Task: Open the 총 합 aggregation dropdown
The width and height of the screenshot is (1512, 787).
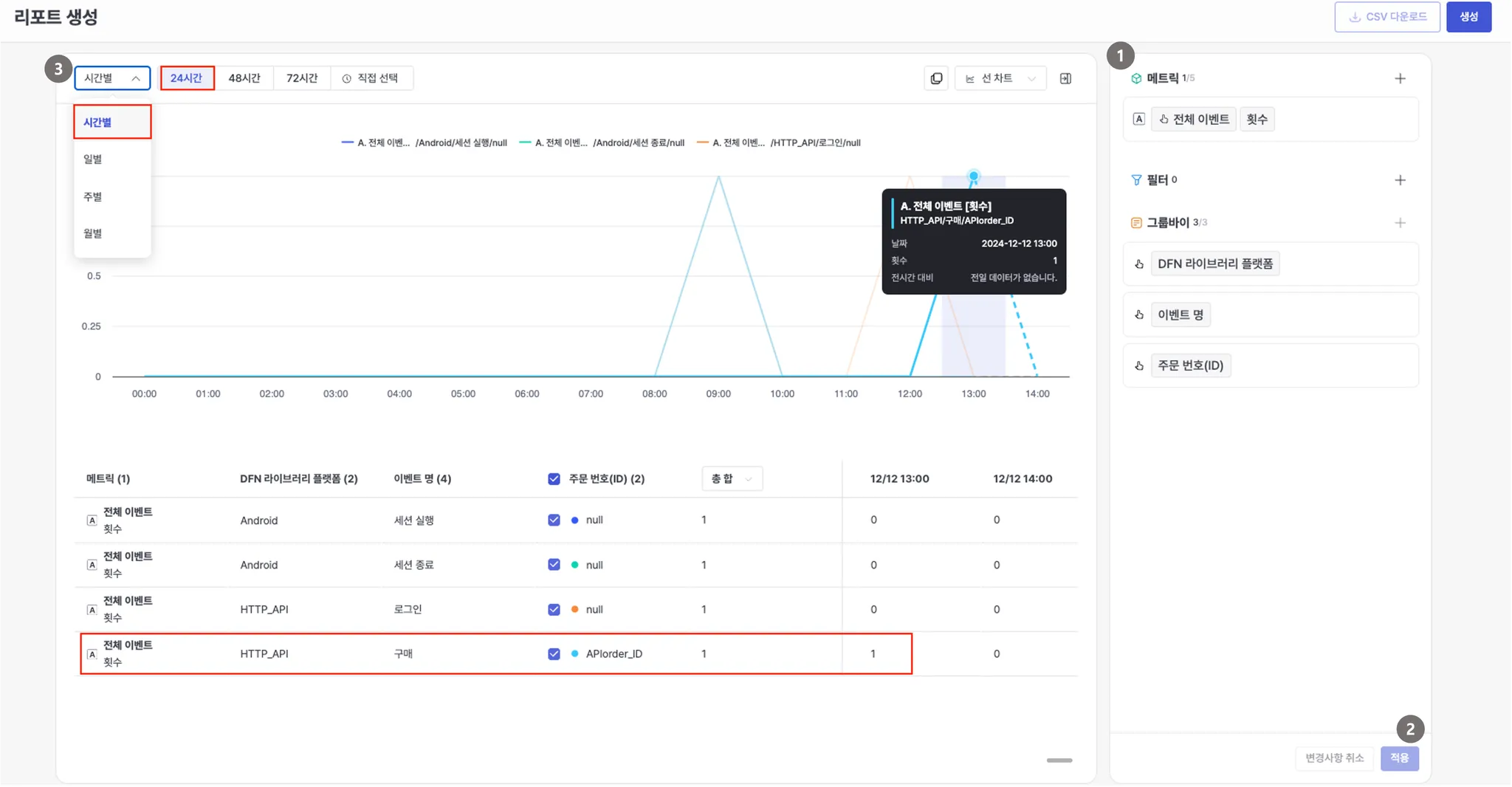Action: point(732,479)
